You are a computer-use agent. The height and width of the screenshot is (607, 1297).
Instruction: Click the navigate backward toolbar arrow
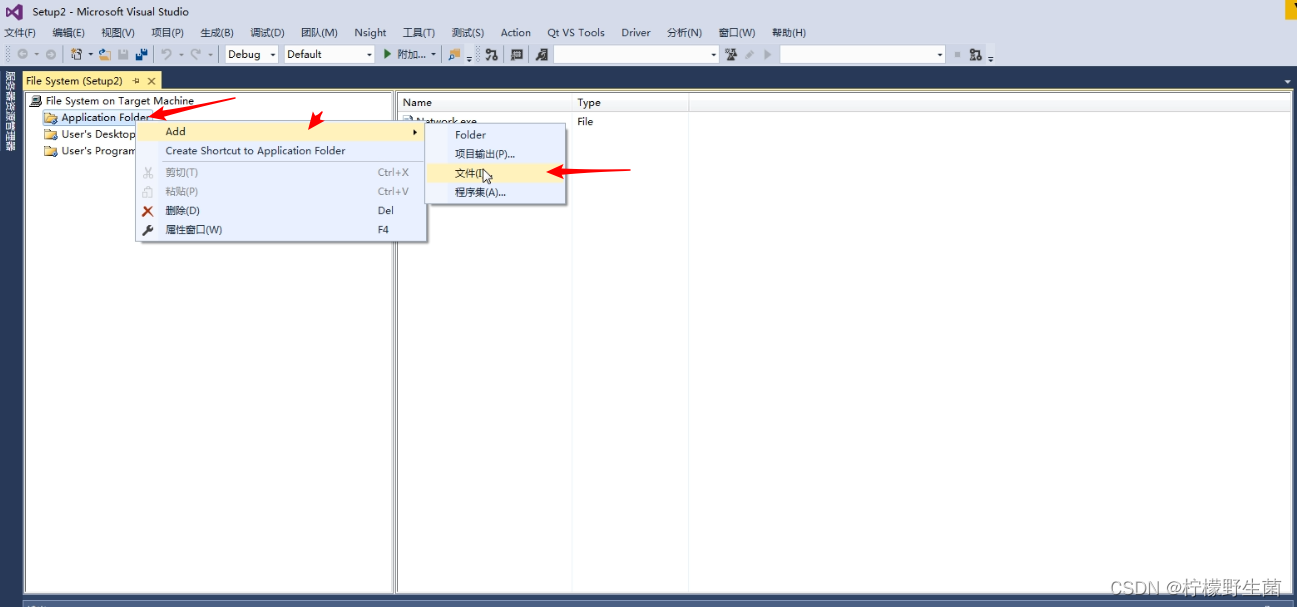click(x=22, y=54)
